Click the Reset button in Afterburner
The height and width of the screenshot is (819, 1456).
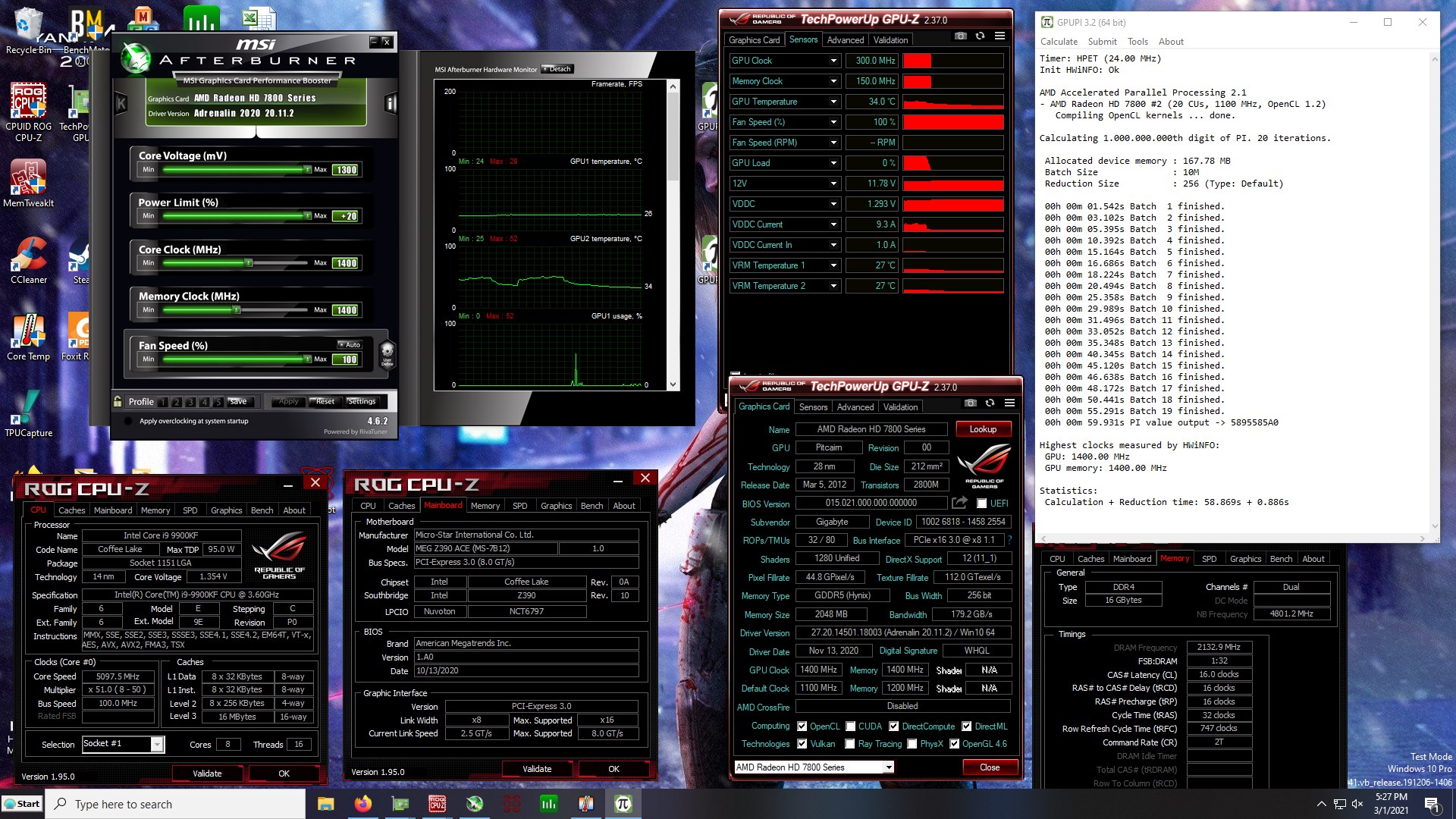[325, 402]
